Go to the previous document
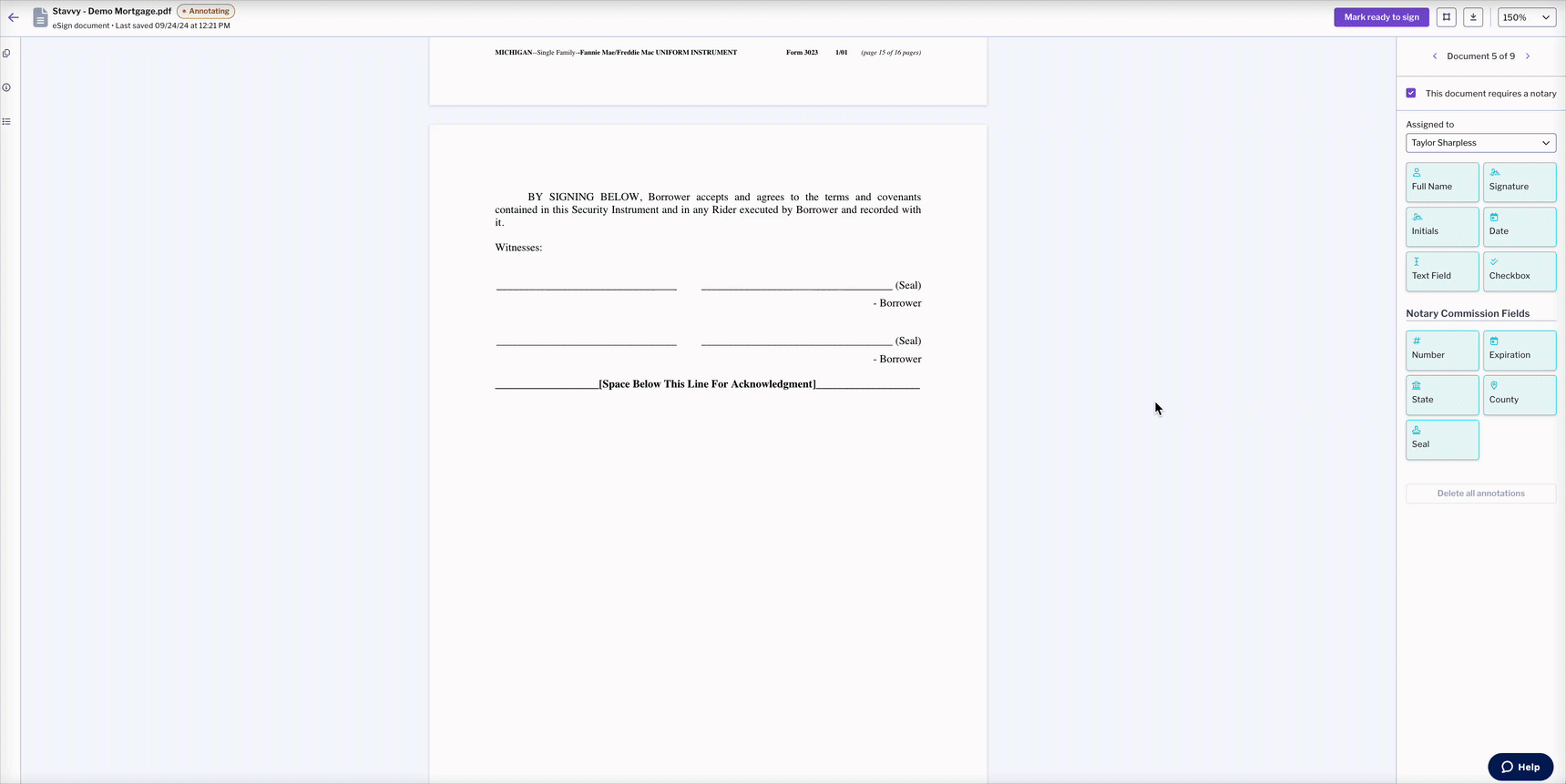1566x784 pixels. coord(1435,56)
